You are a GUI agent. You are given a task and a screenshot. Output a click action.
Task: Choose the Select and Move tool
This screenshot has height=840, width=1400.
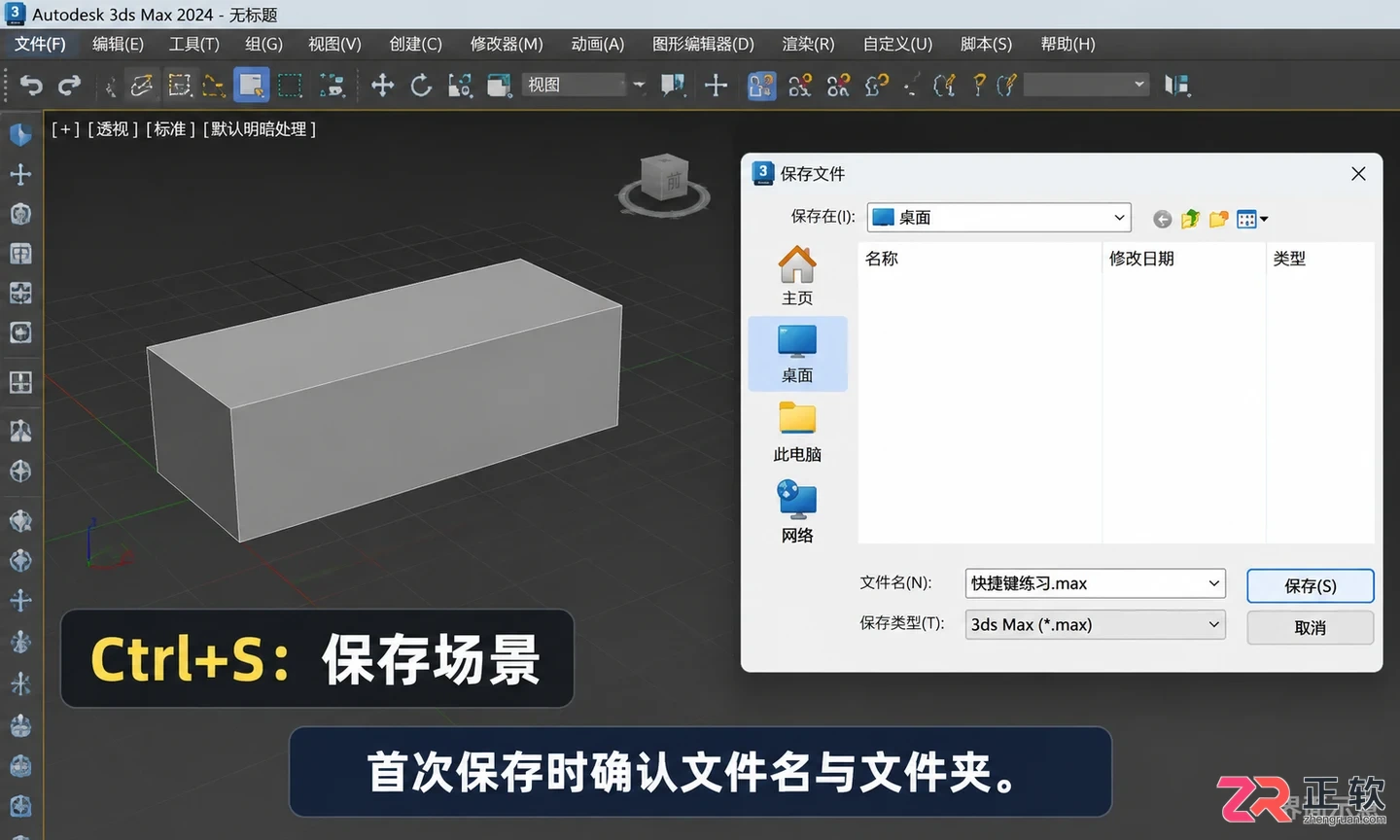pos(382,86)
